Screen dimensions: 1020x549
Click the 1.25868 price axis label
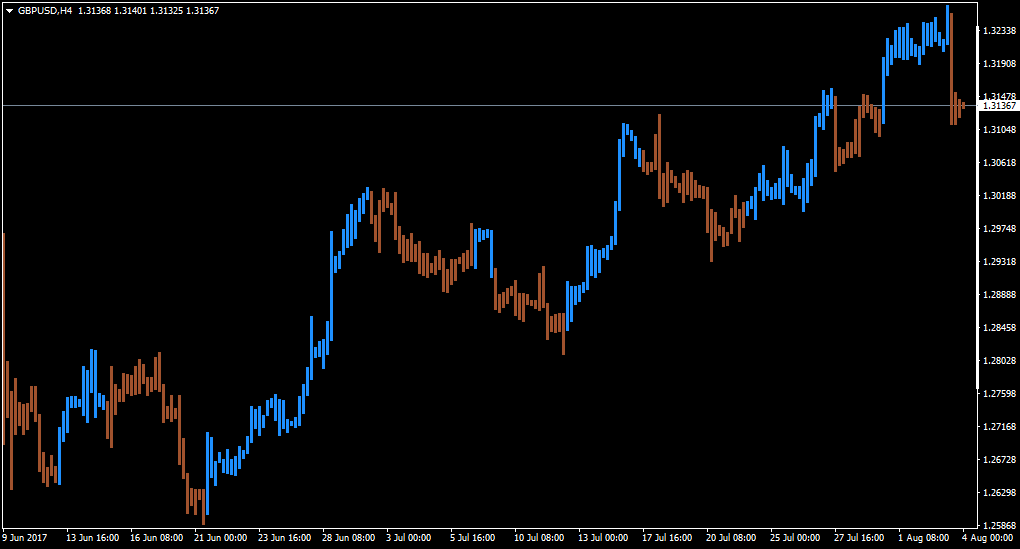pos(999,526)
